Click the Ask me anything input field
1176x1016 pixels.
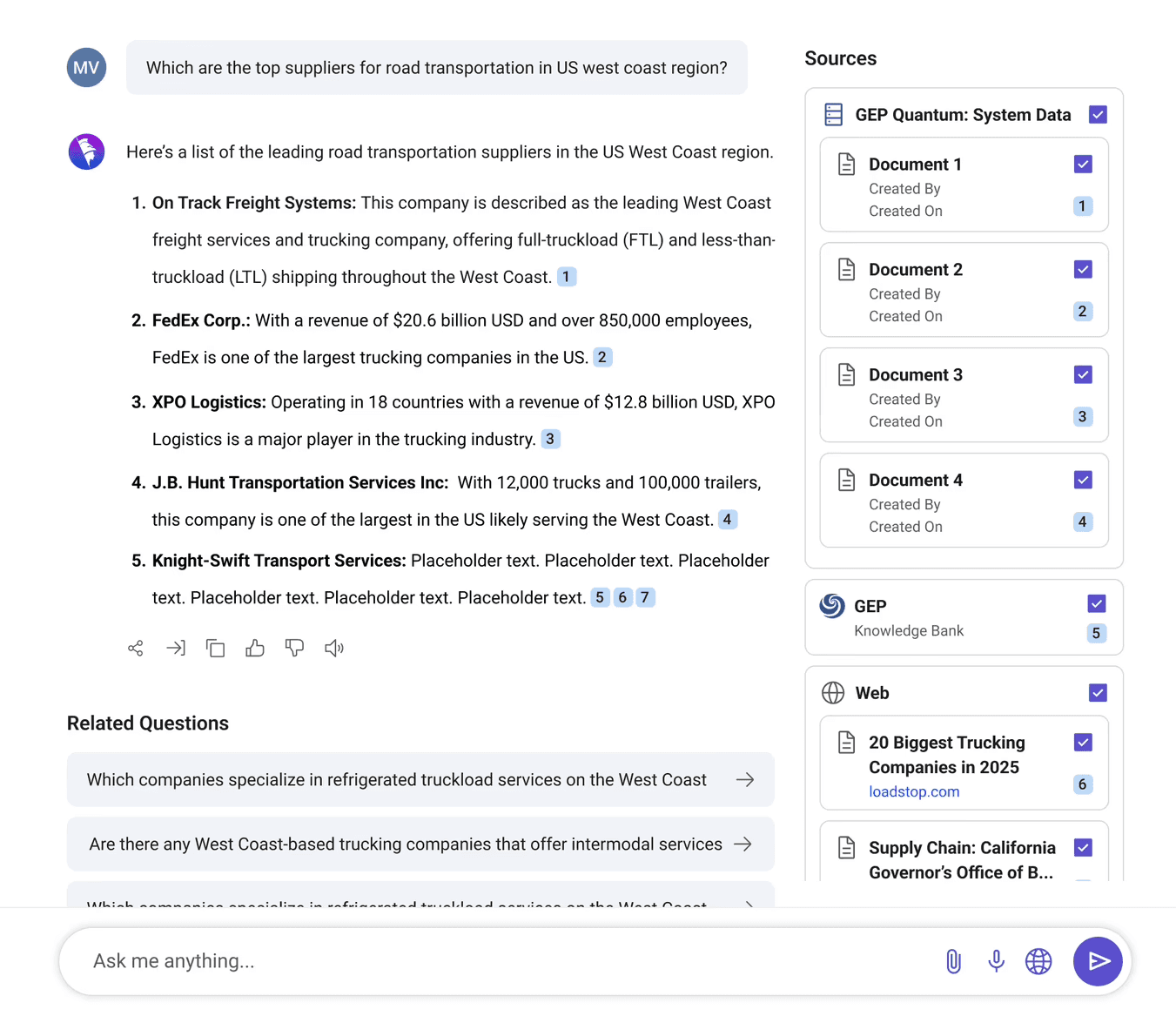505,961
